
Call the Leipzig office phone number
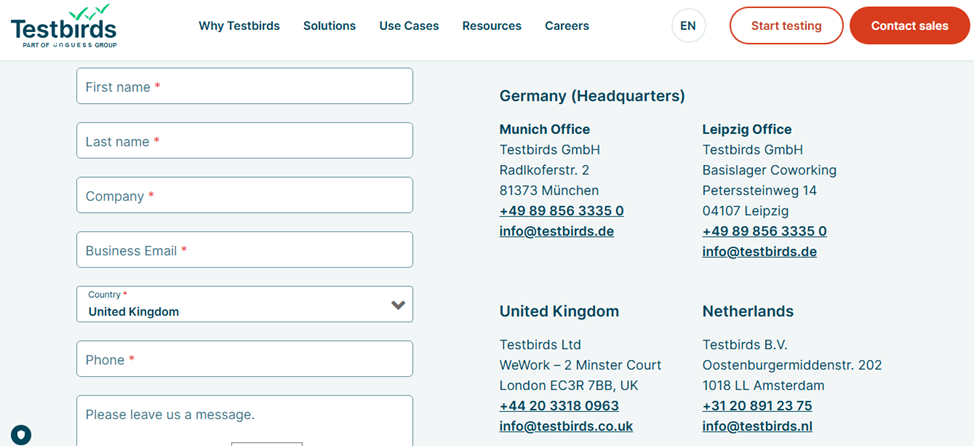pyautogui.click(x=765, y=232)
